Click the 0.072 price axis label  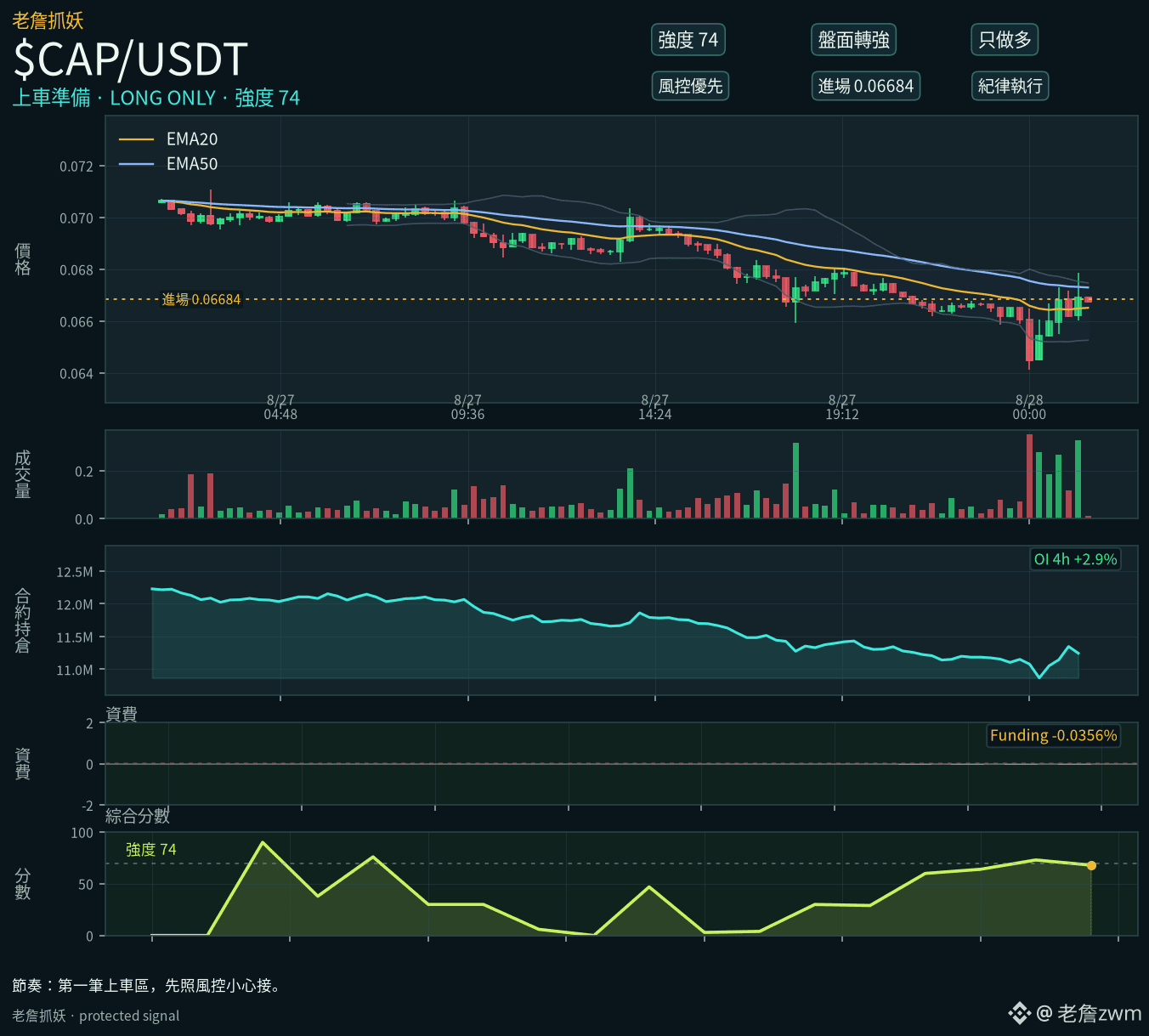(x=76, y=167)
